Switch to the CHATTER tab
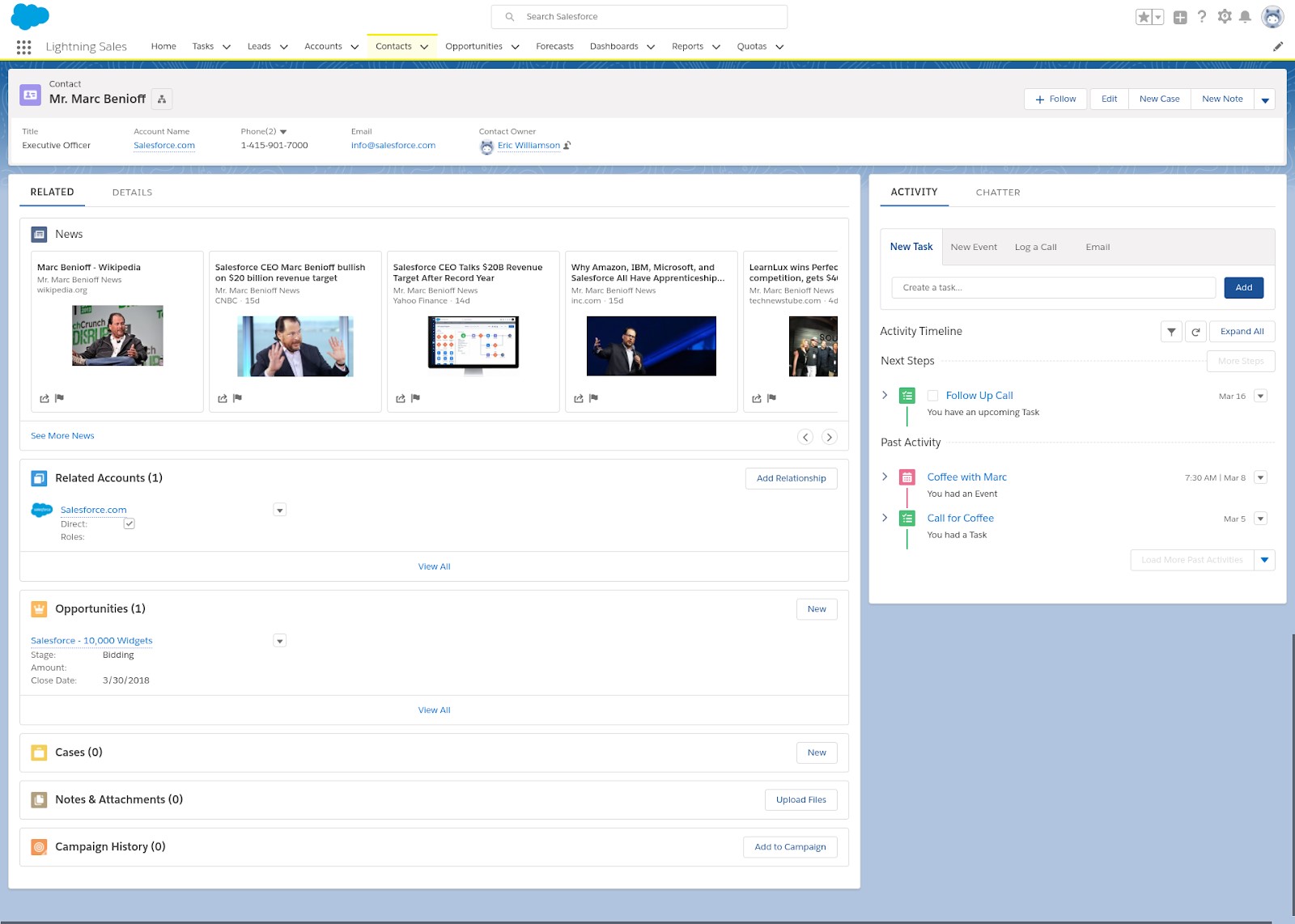The width and height of the screenshot is (1295, 924). (998, 193)
